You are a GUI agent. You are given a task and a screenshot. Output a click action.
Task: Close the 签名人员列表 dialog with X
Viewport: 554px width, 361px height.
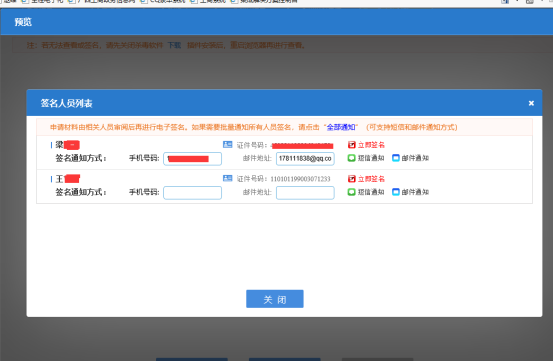(531, 103)
